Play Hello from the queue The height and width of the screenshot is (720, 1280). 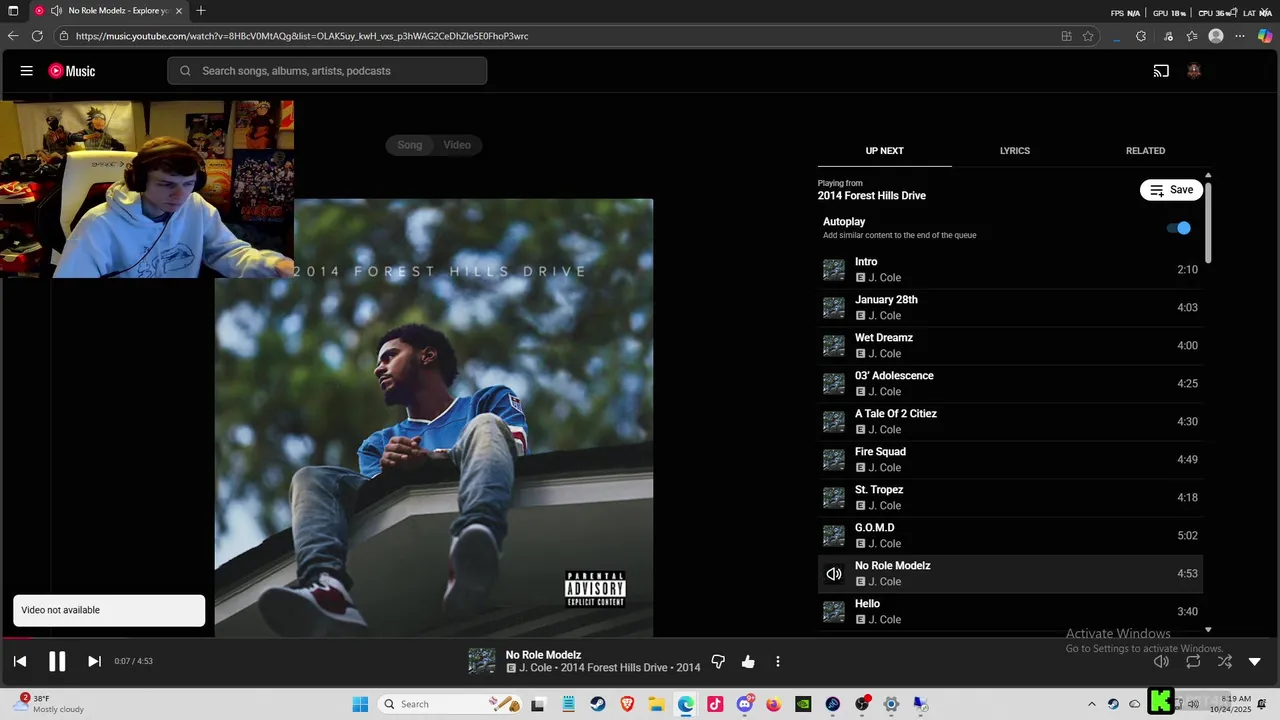tap(1010, 612)
